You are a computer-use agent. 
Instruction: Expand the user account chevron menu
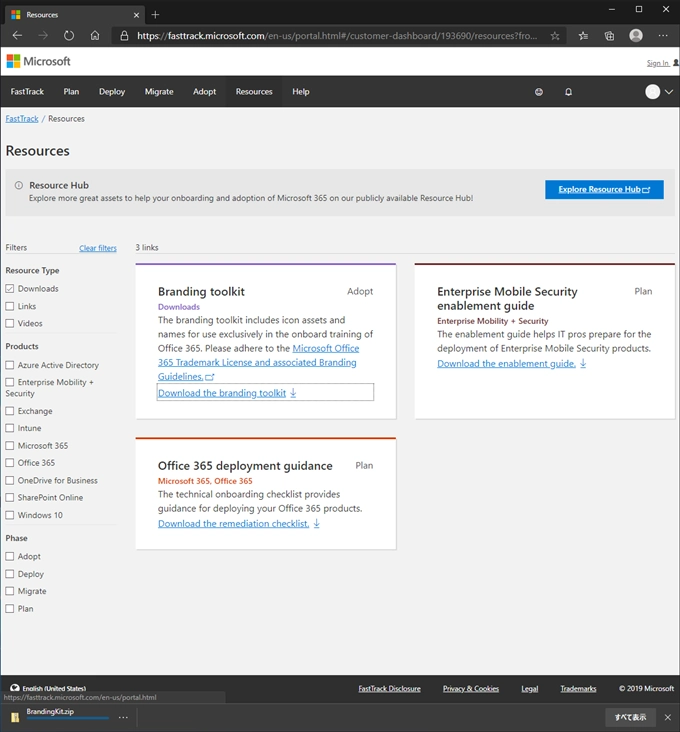pos(669,92)
